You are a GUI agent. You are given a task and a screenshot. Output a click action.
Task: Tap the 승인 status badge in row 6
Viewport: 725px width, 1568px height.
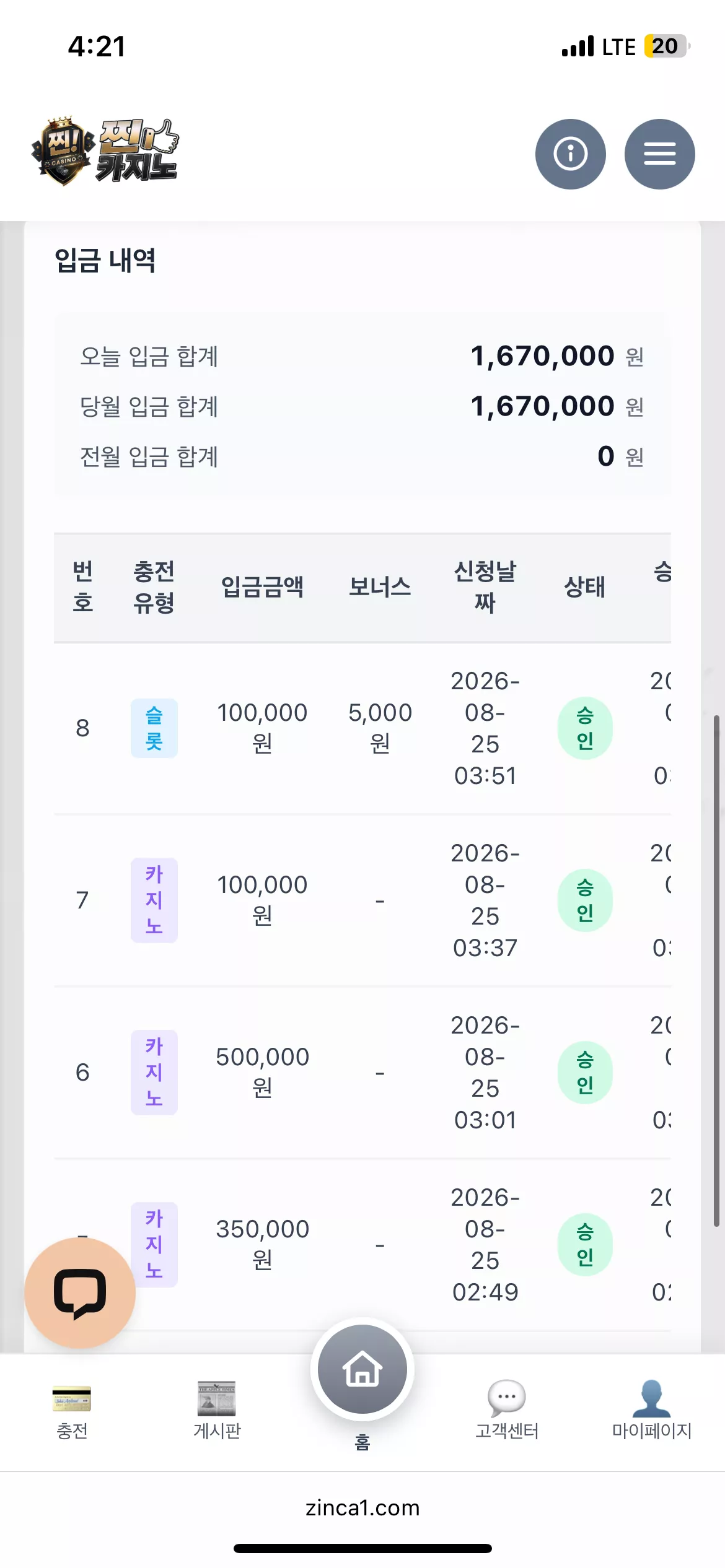click(585, 1073)
